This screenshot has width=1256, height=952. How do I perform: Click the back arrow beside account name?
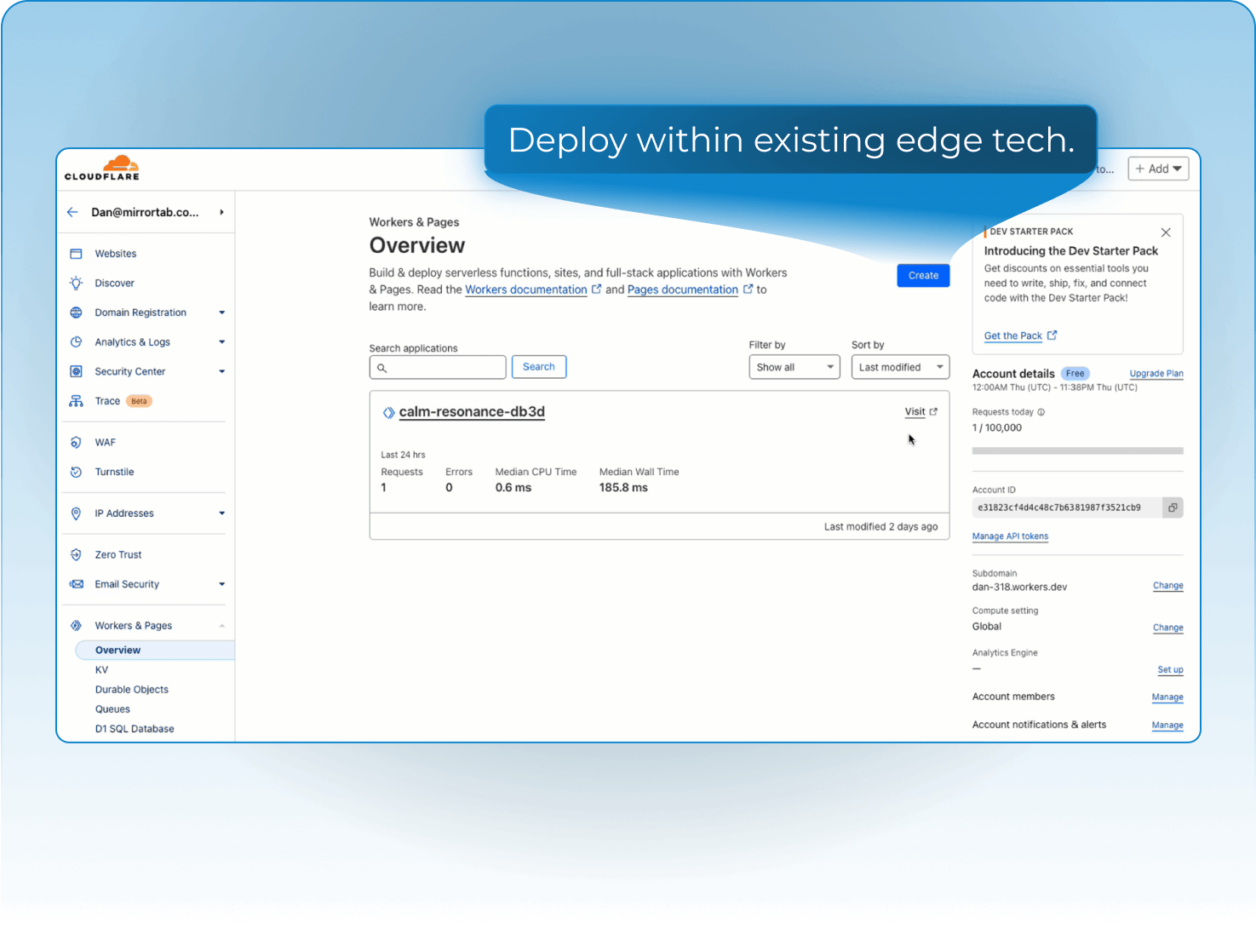(72, 212)
